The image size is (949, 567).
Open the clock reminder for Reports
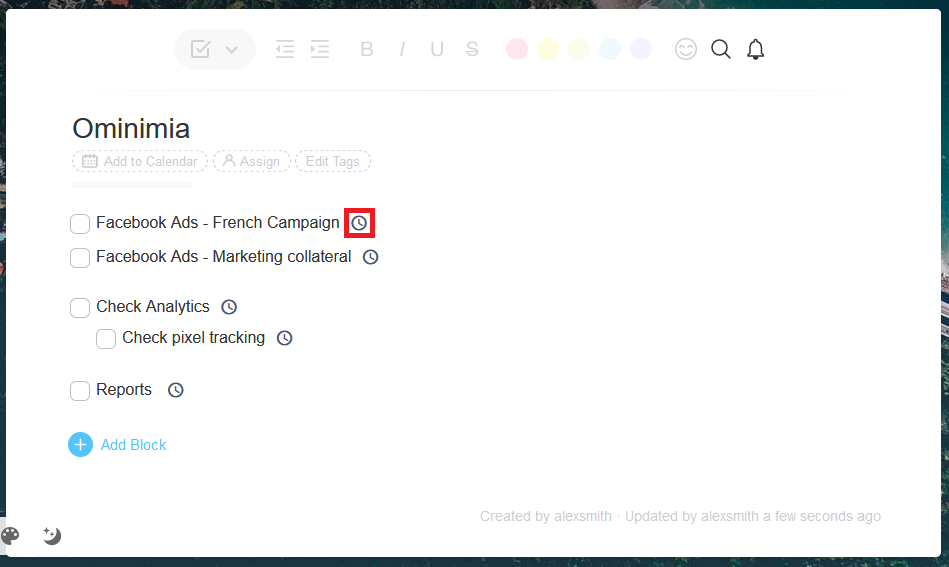pyautogui.click(x=176, y=390)
